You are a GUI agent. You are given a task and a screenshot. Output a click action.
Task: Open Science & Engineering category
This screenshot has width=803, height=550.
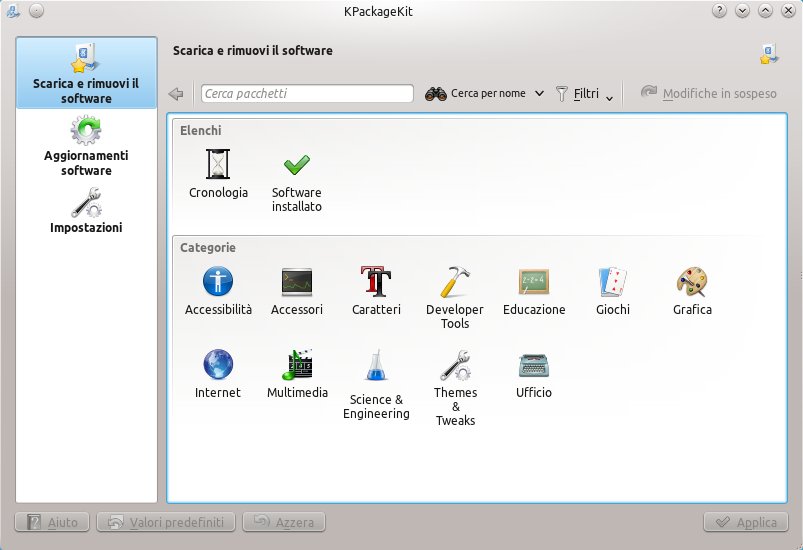click(376, 365)
